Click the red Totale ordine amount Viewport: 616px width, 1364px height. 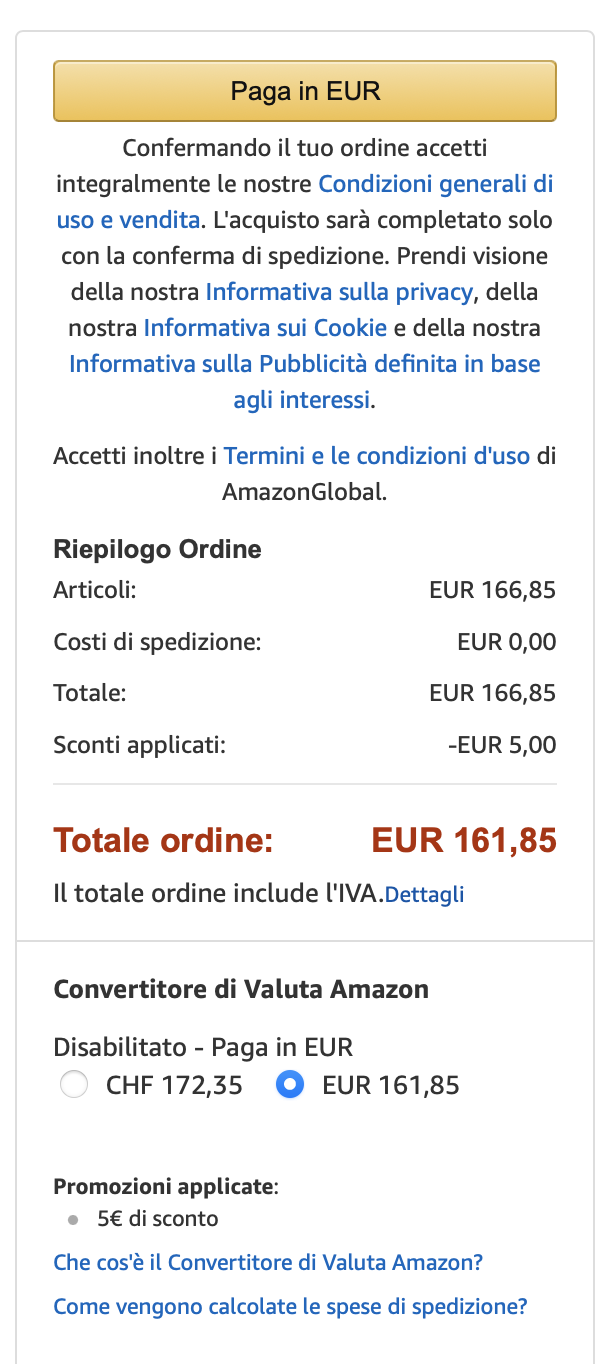[463, 841]
